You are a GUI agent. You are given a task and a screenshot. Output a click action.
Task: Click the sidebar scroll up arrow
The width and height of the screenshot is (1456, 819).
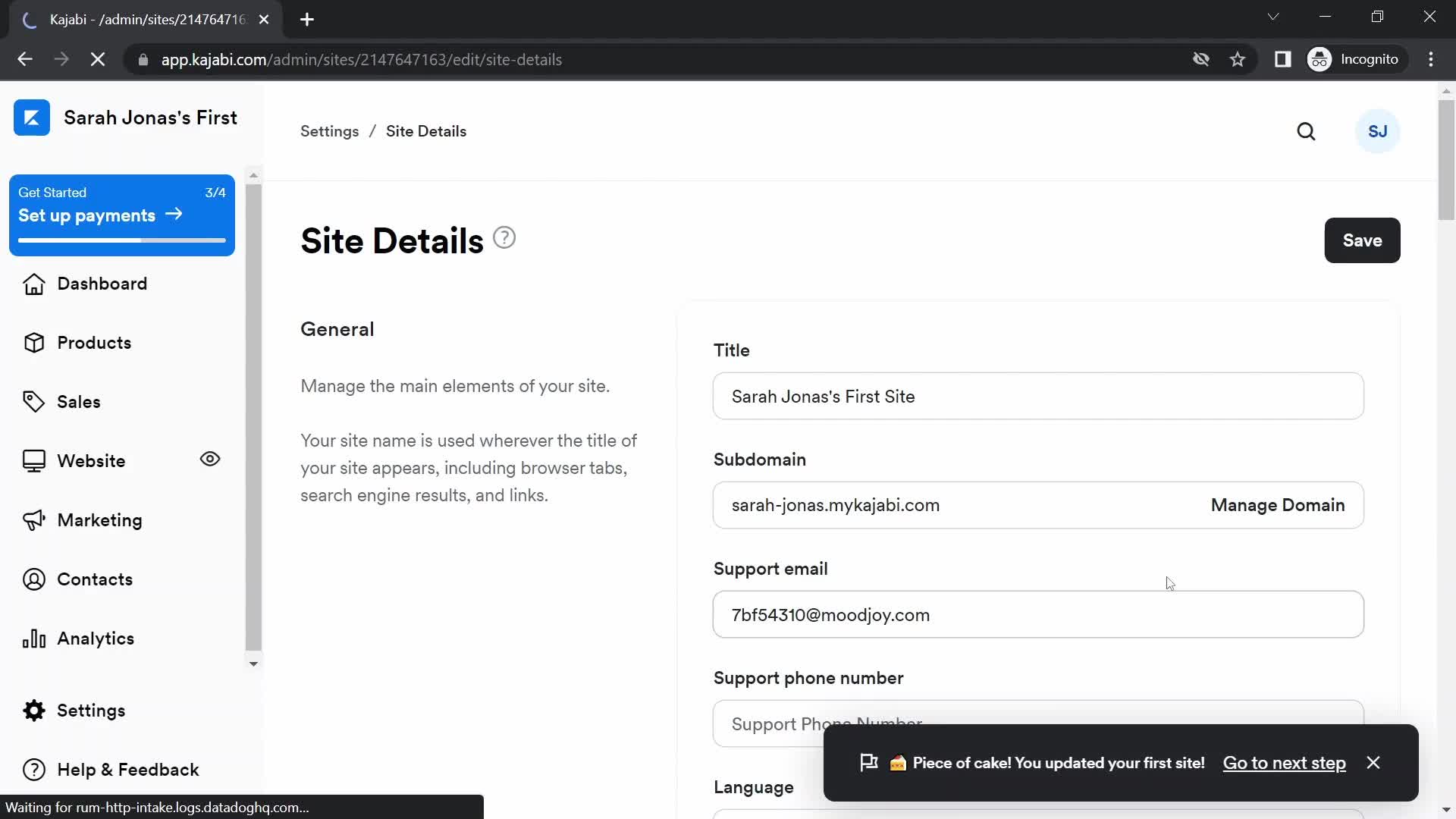pyautogui.click(x=253, y=175)
